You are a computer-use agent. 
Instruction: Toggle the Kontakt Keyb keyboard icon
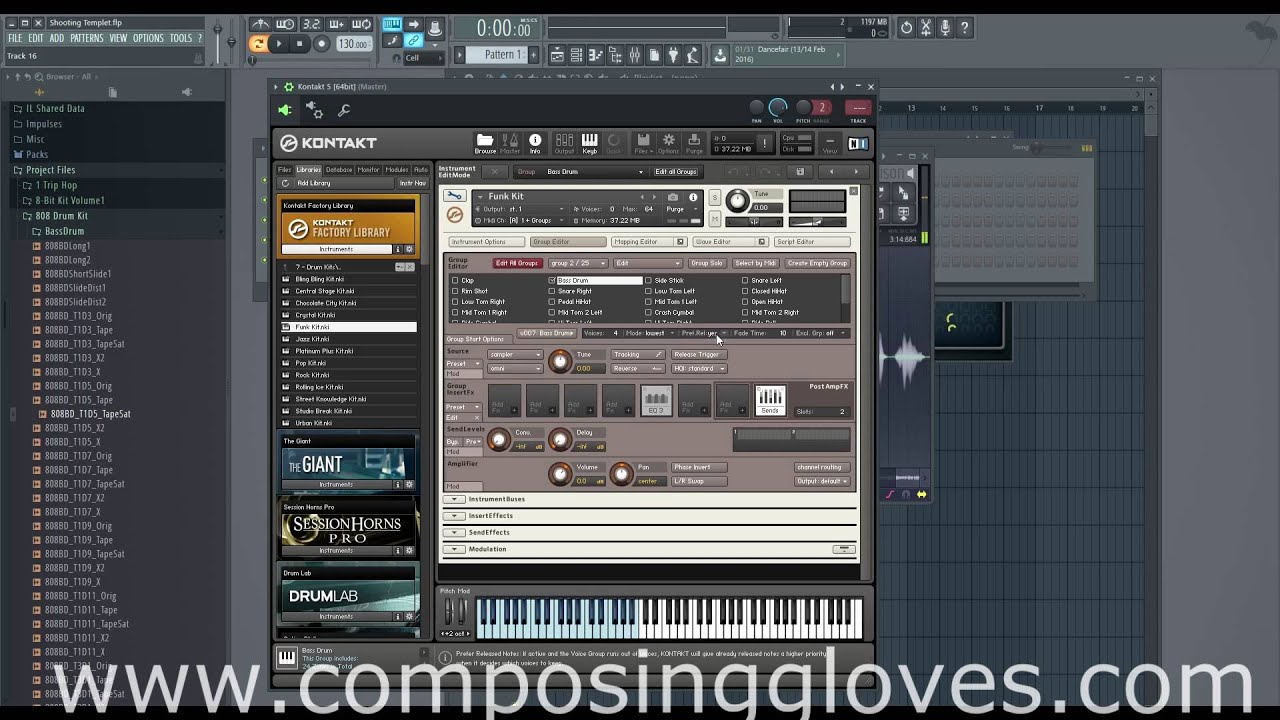pos(589,143)
